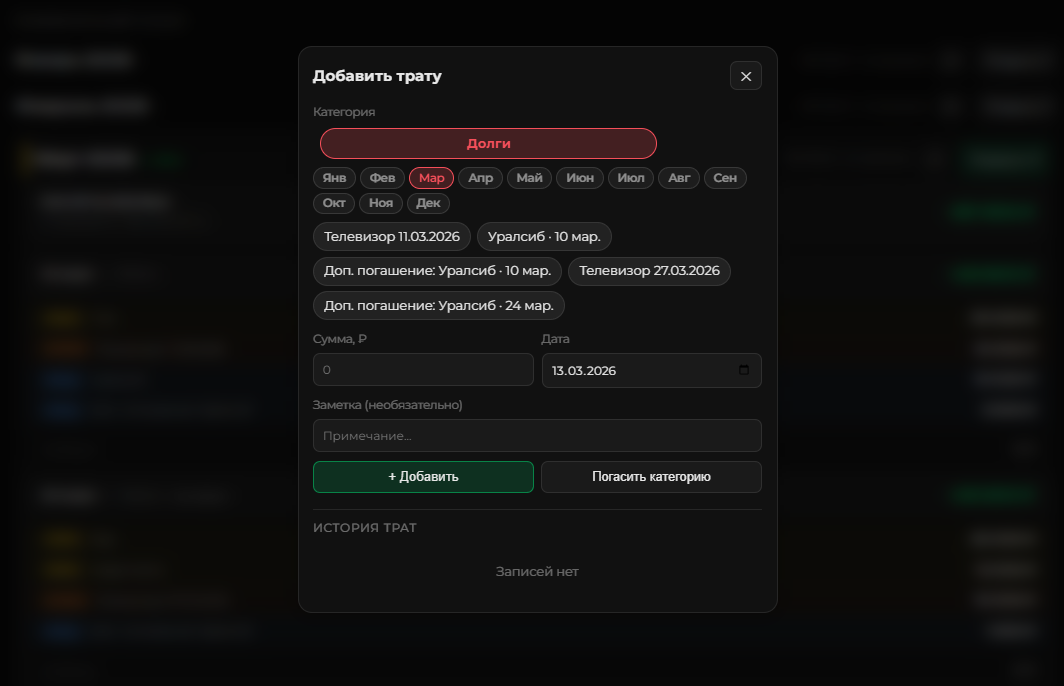Select the Уралсиб · 10 мар. preset
Viewport: 1064px width, 686px height.
544,237
